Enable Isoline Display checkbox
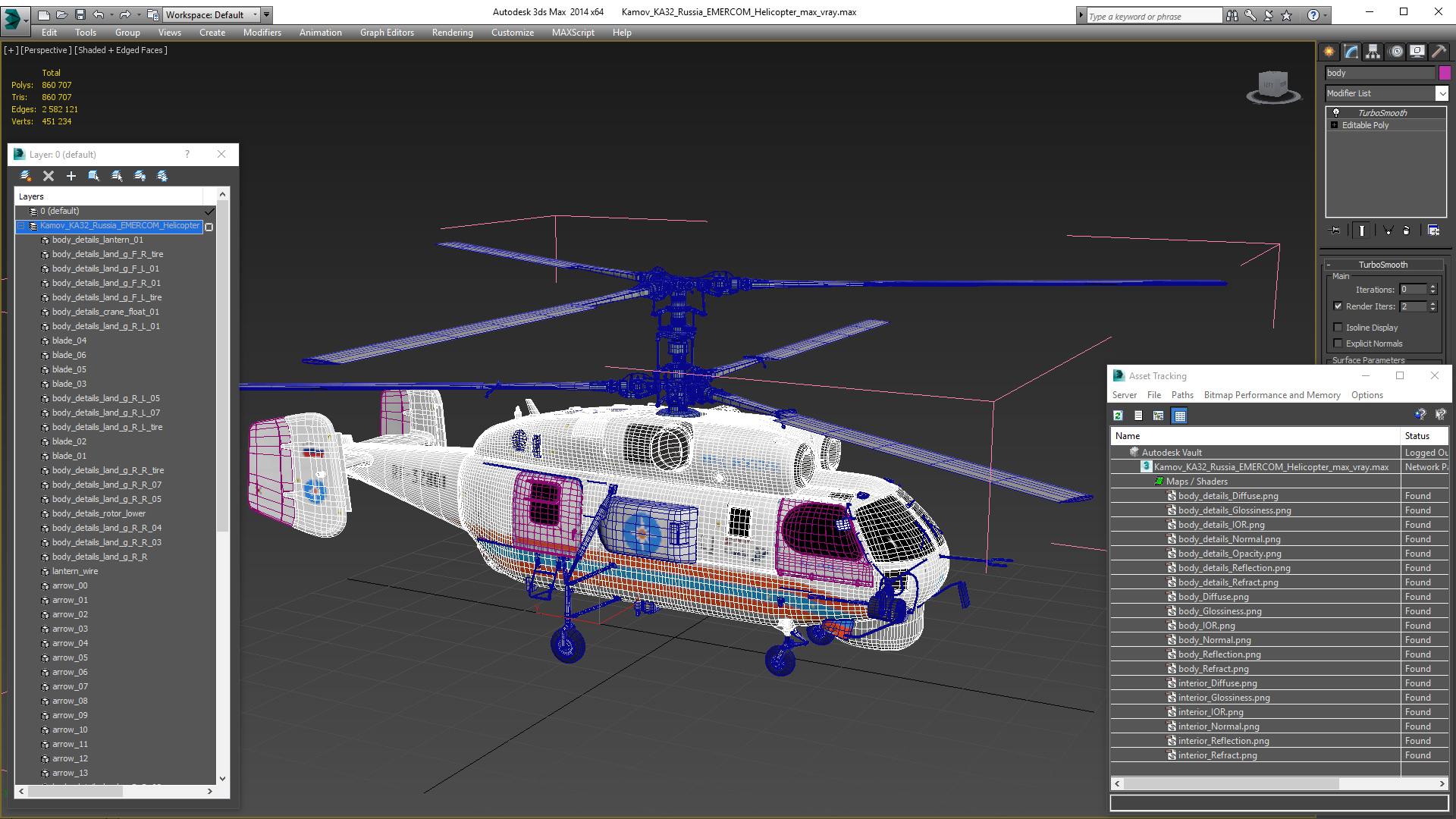1456x819 pixels. [x=1338, y=328]
